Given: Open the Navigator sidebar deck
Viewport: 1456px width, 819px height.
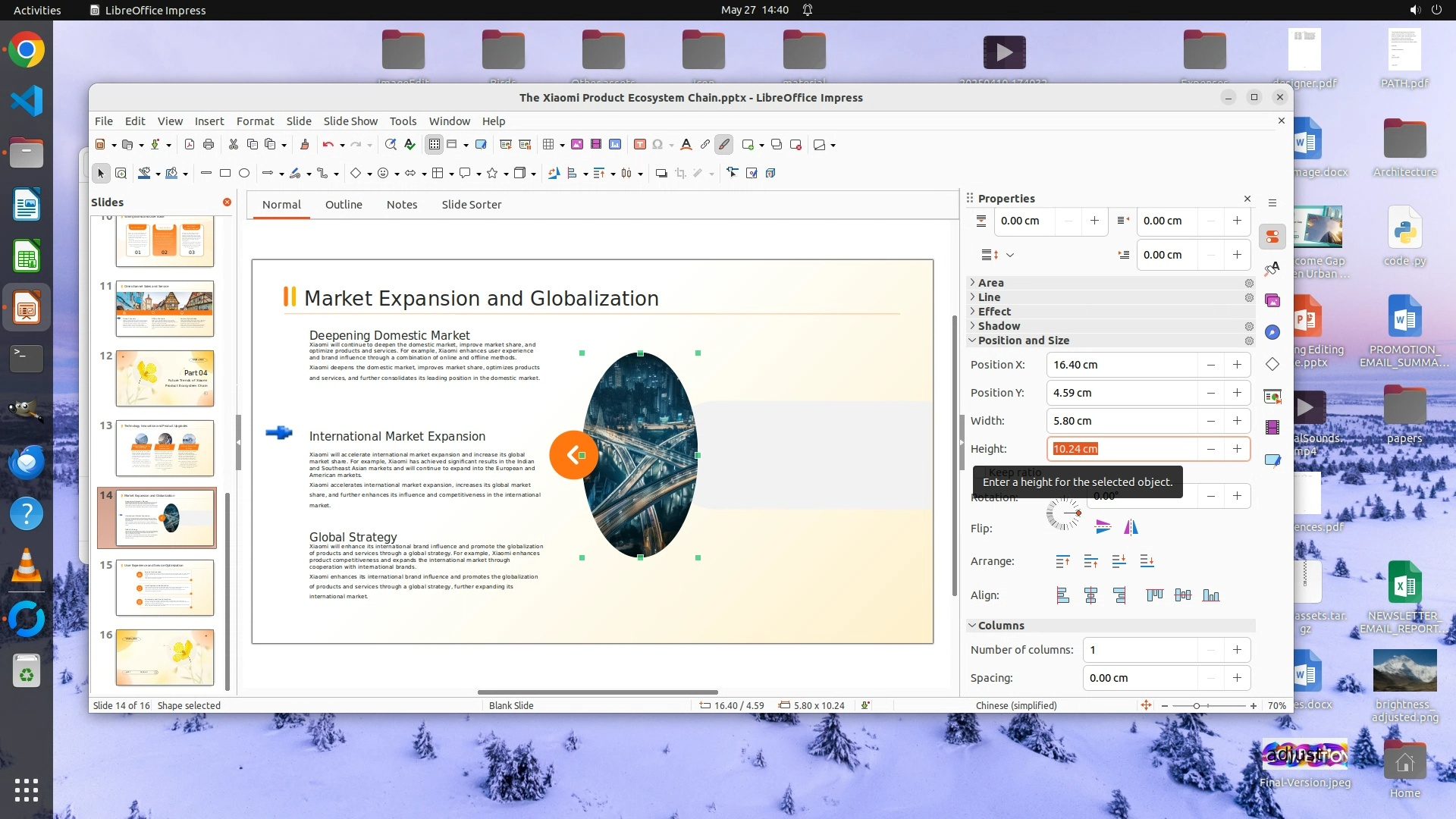Looking at the screenshot, I should [x=1272, y=332].
